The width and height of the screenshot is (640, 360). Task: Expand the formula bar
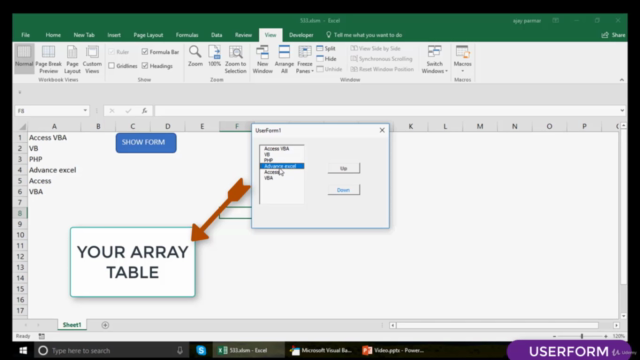(x=622, y=111)
